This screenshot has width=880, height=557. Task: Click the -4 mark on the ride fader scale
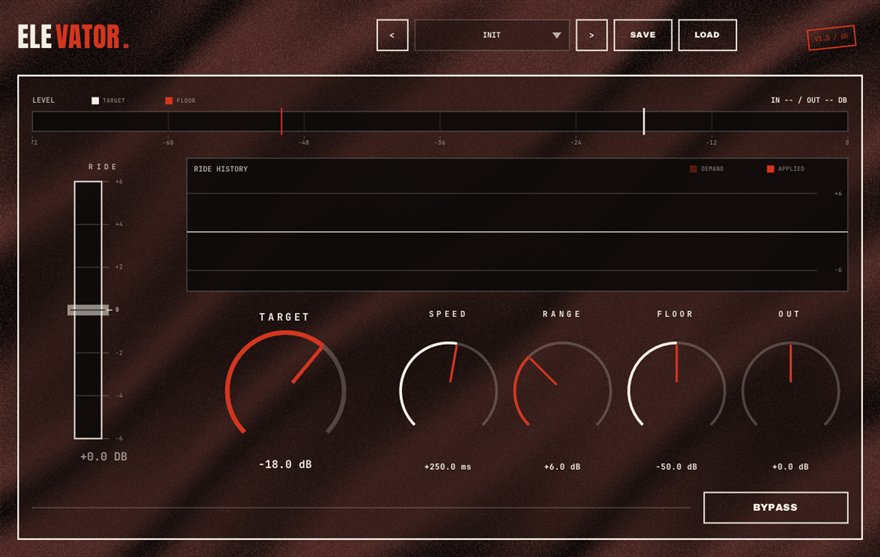click(x=119, y=396)
